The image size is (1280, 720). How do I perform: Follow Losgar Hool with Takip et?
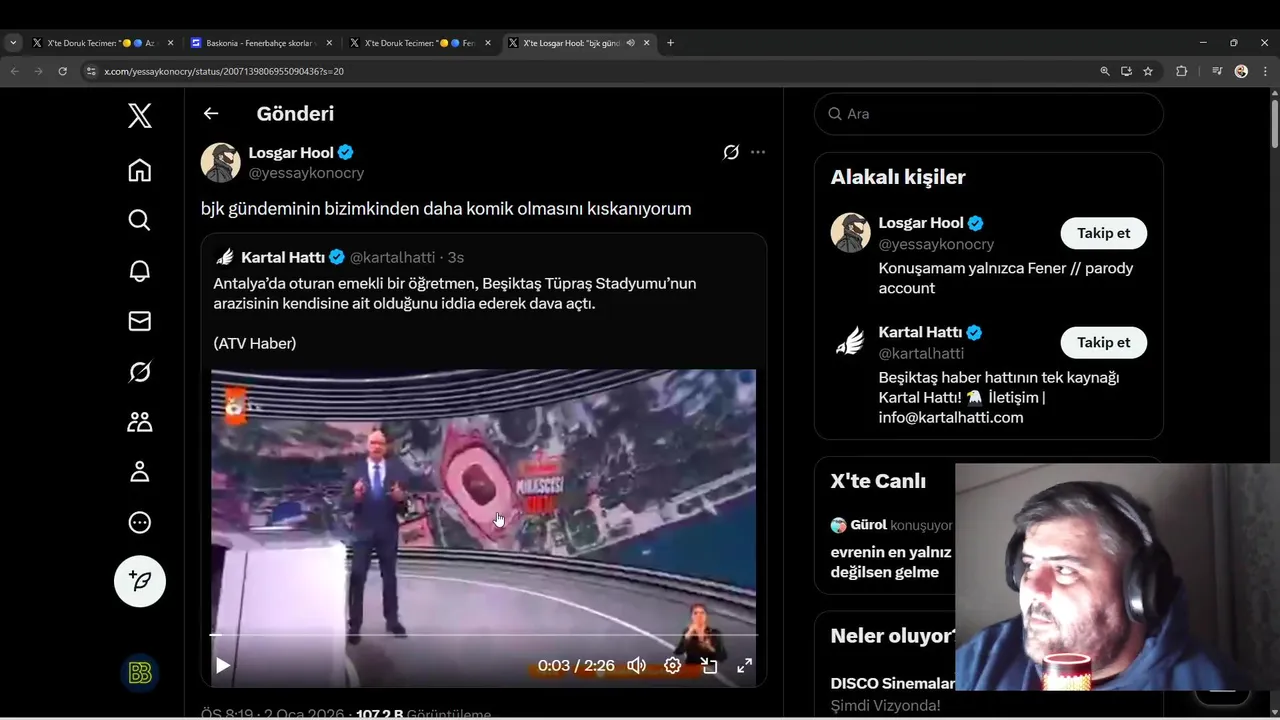[x=1103, y=233]
